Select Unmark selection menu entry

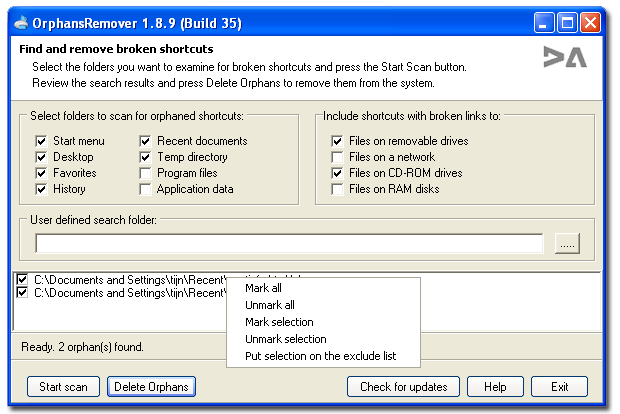285,339
